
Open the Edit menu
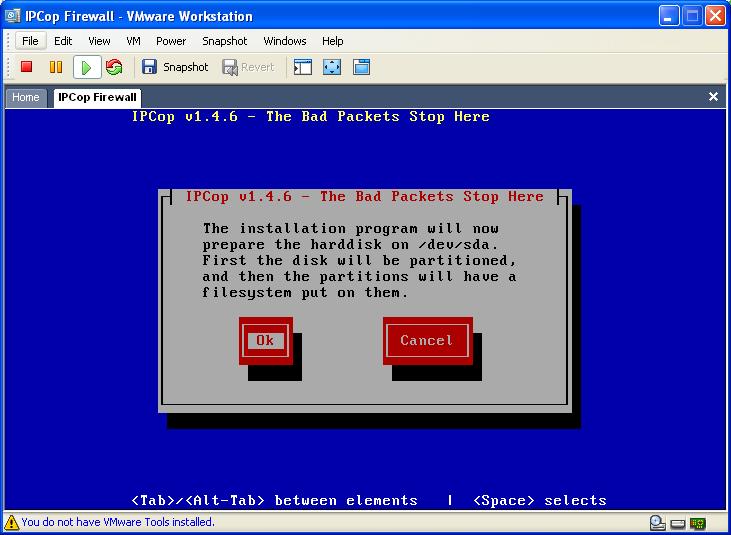tap(63, 41)
